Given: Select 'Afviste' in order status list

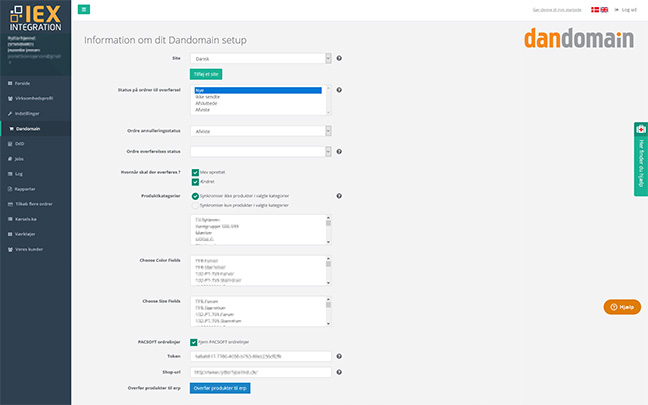Looking at the screenshot, I should click(x=202, y=110).
